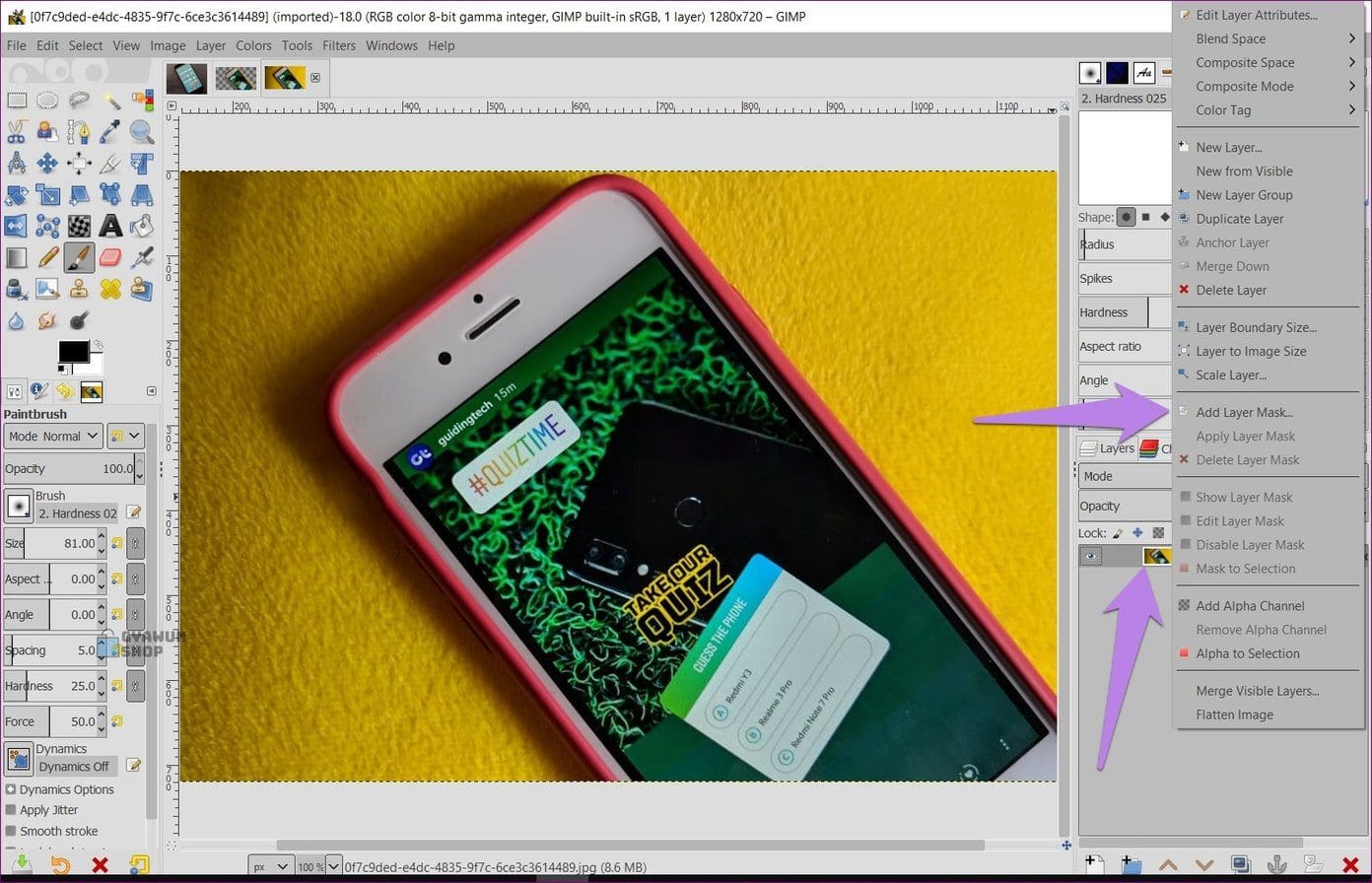Toggle lock position and size icon
Viewport: 1372px width, 883px height.
point(1137,533)
